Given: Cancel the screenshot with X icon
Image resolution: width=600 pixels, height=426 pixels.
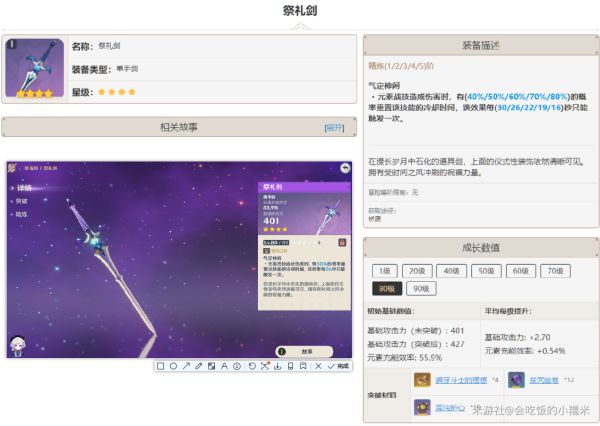Looking at the screenshot, I should 318,366.
